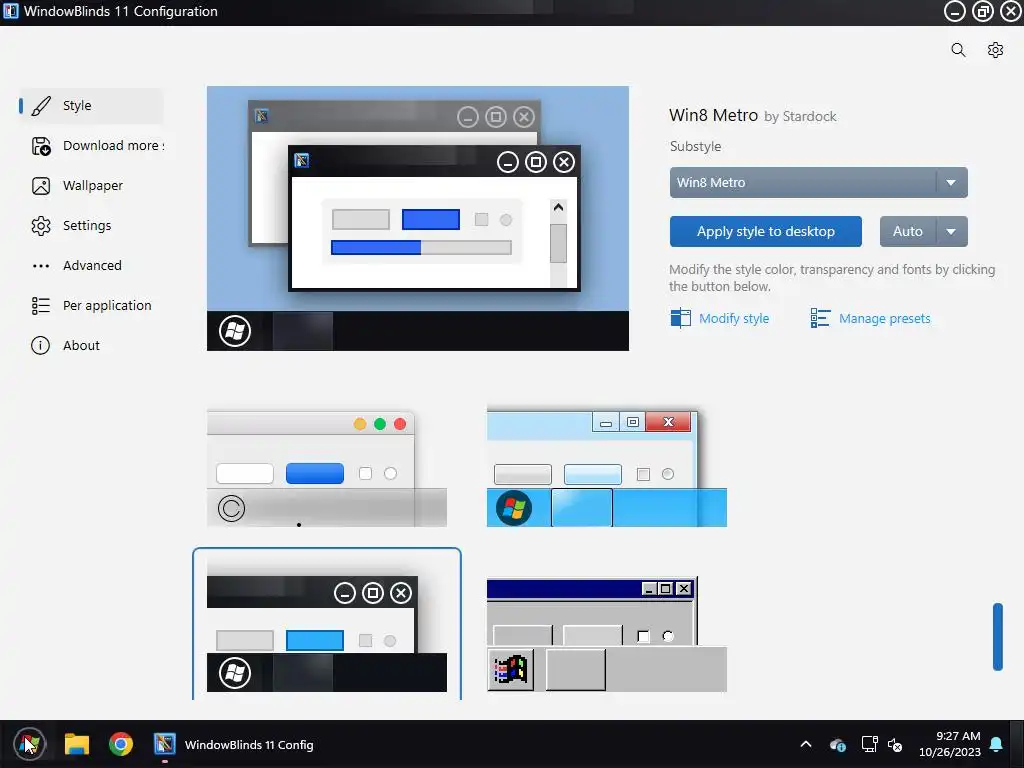Click the Settings gear icon in sidebar

coord(40,226)
